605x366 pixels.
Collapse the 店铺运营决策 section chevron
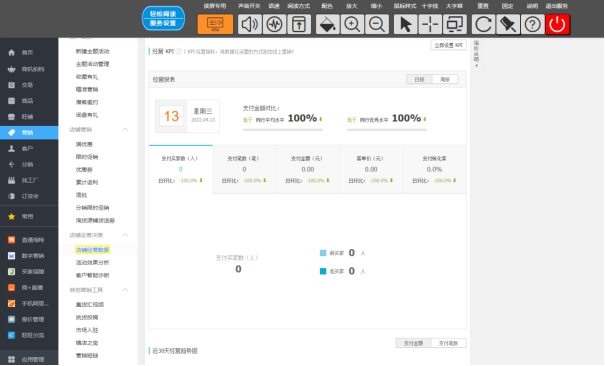pyautogui.click(x=125, y=235)
